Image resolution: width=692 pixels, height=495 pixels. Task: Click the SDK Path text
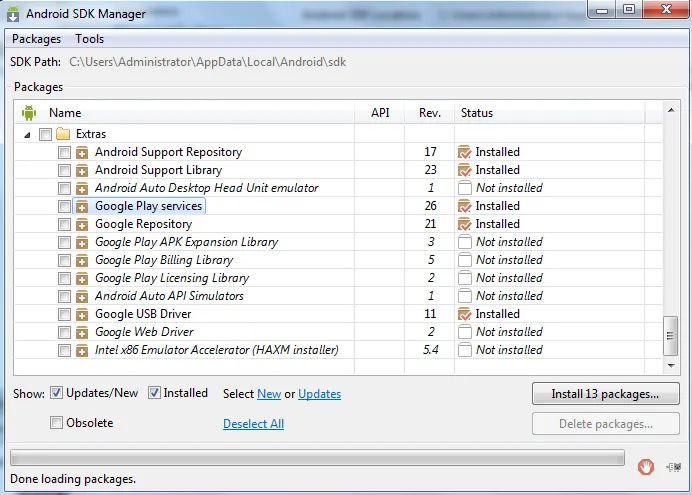207,62
